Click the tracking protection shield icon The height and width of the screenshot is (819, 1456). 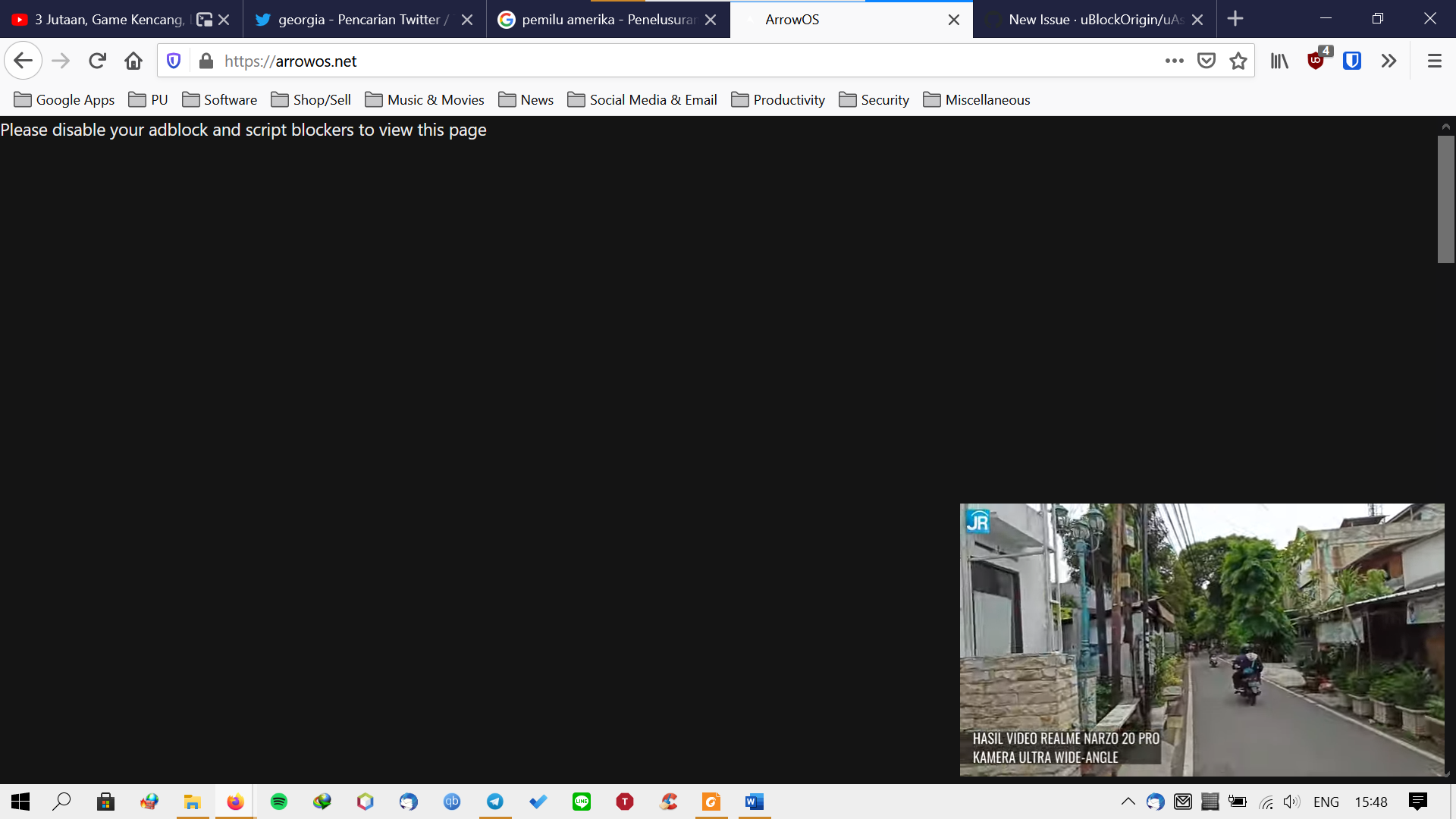click(173, 60)
